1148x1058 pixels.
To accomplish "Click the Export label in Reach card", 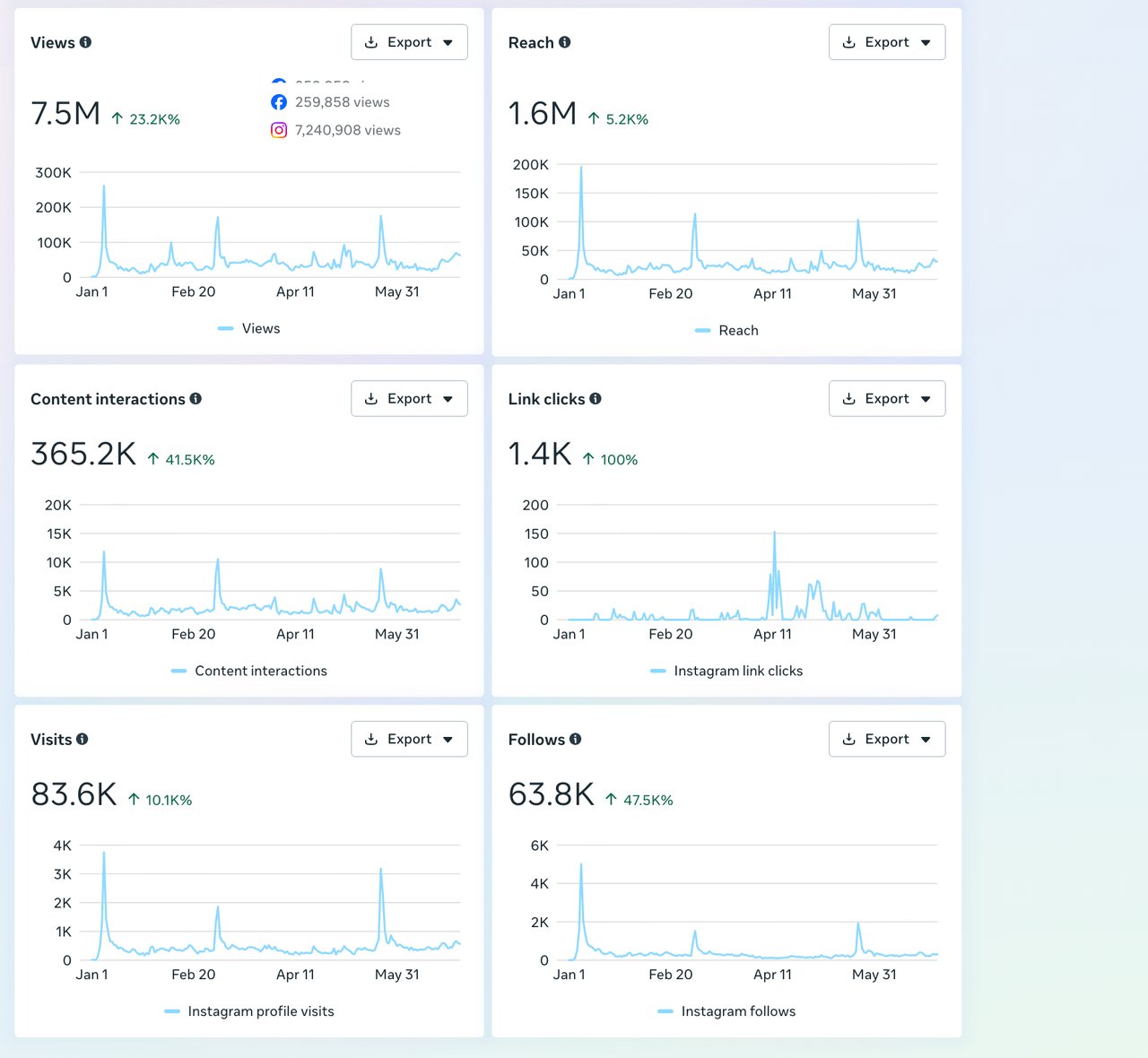I will tap(887, 42).
